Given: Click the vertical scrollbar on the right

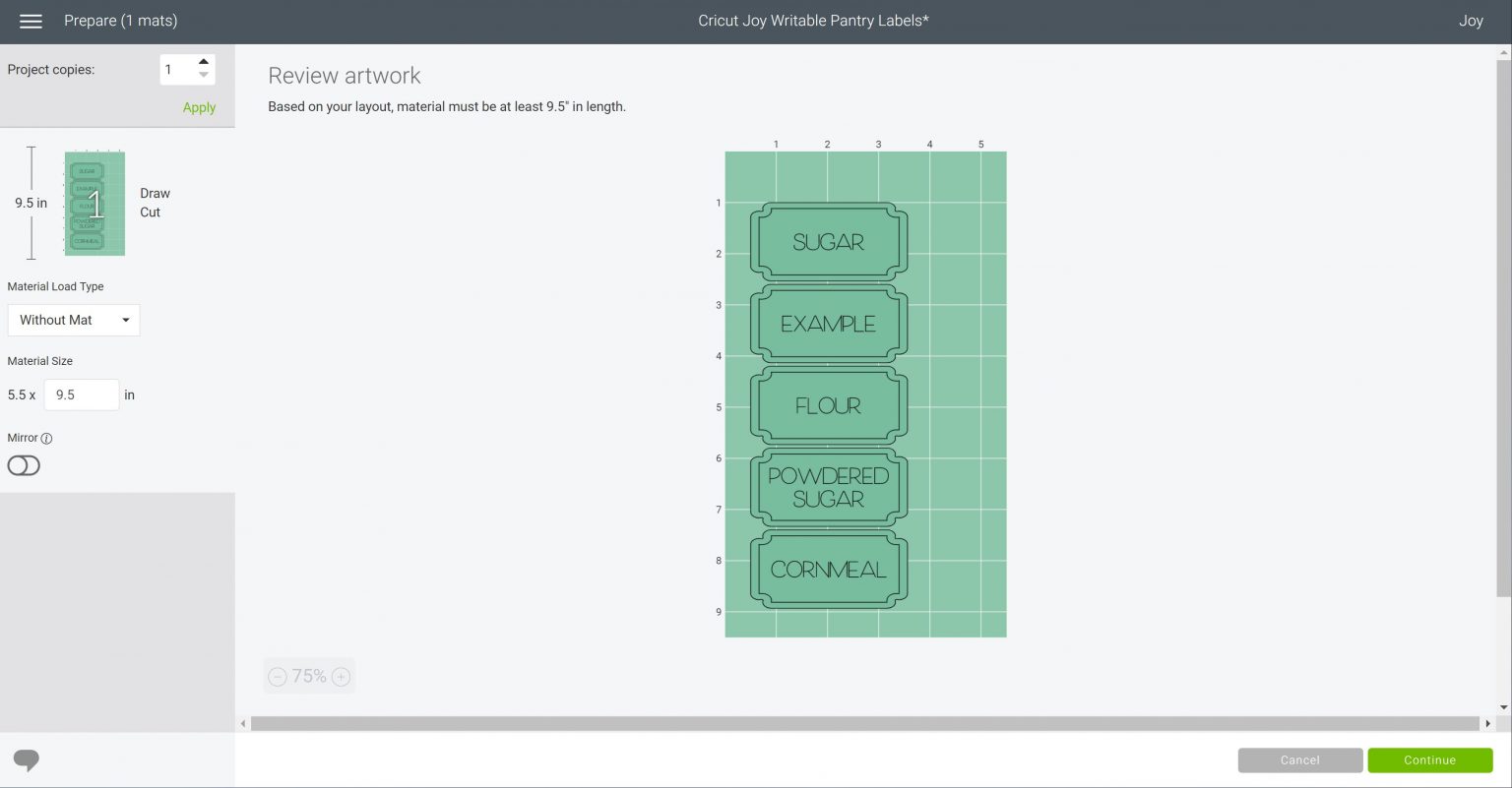Looking at the screenshot, I should coord(1503,325).
